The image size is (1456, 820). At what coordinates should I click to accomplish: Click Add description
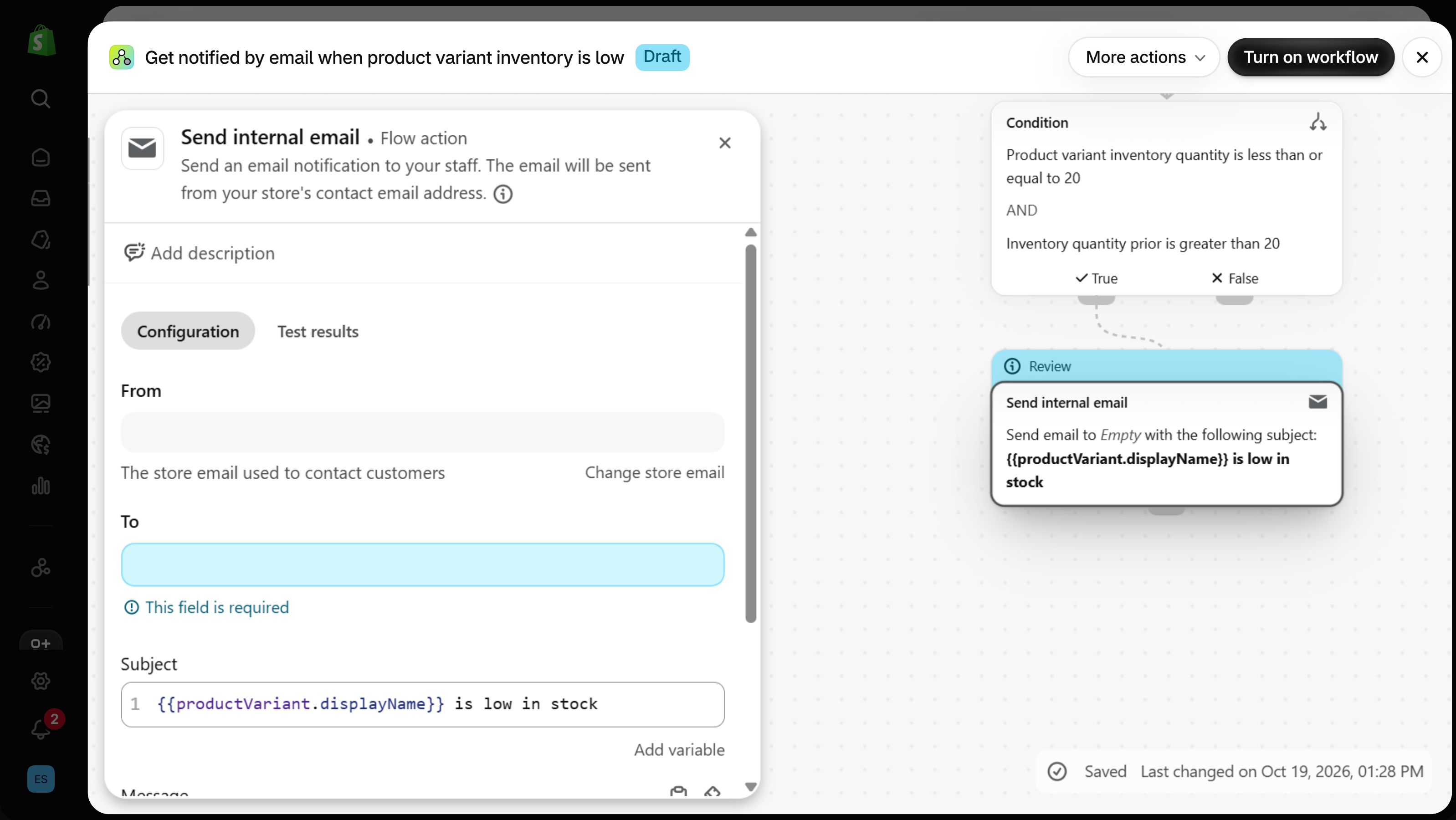click(x=199, y=253)
